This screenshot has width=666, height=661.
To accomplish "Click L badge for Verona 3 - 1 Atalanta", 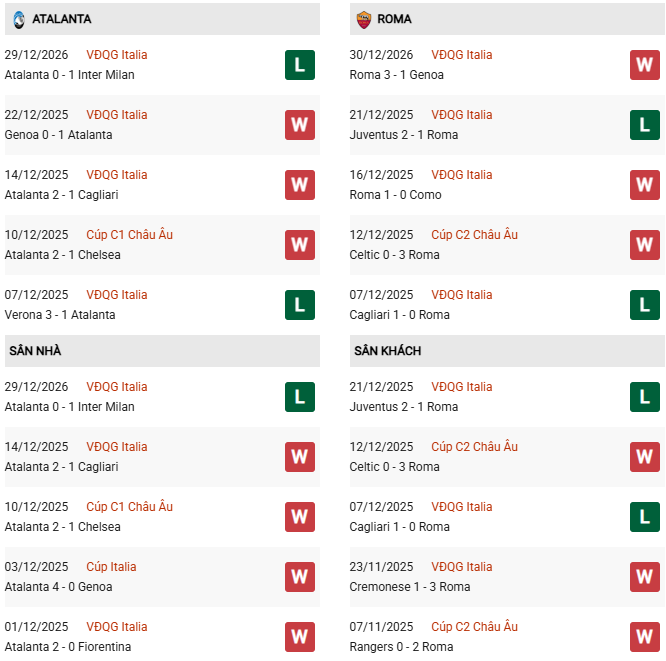I will point(299,305).
